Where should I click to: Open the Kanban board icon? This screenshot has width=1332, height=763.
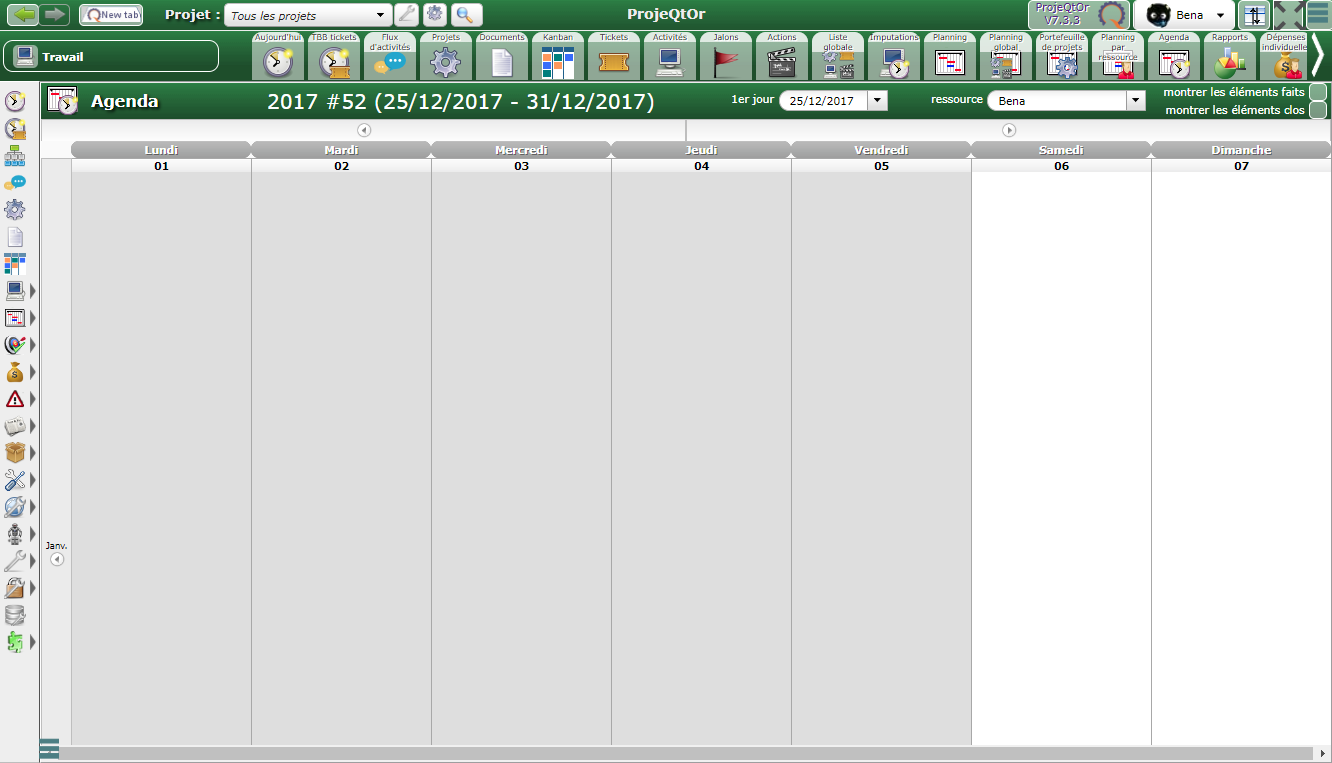pyautogui.click(x=558, y=62)
